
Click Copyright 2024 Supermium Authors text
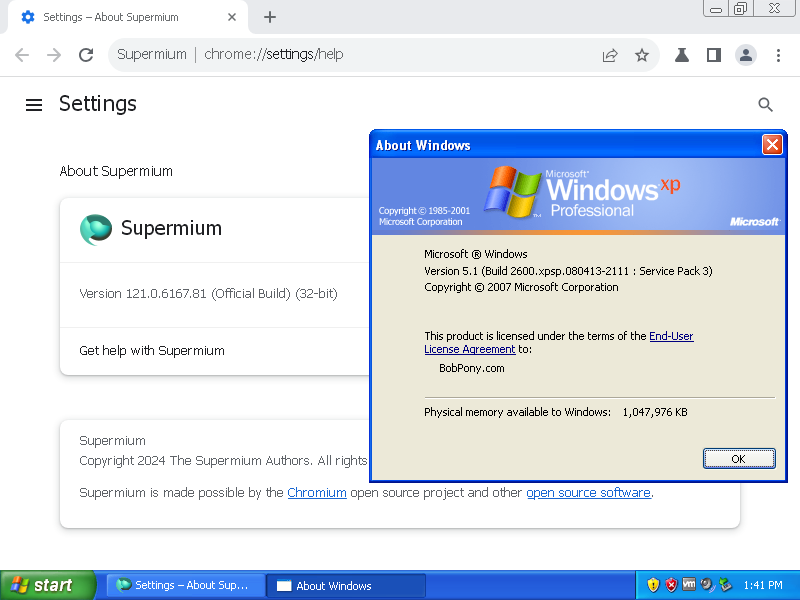(x=223, y=461)
